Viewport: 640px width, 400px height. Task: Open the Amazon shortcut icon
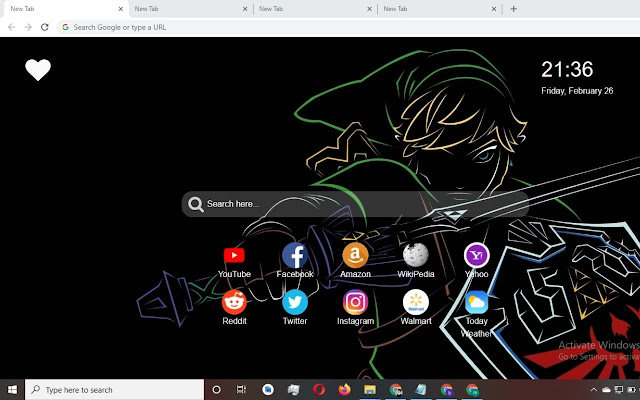pyautogui.click(x=355, y=256)
